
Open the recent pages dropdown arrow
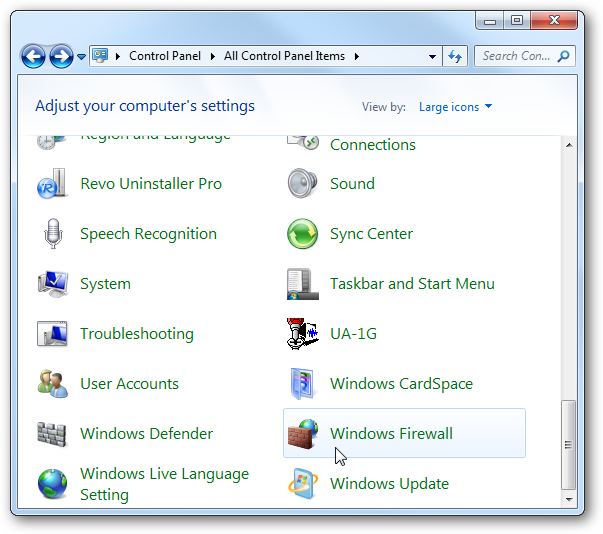81,57
